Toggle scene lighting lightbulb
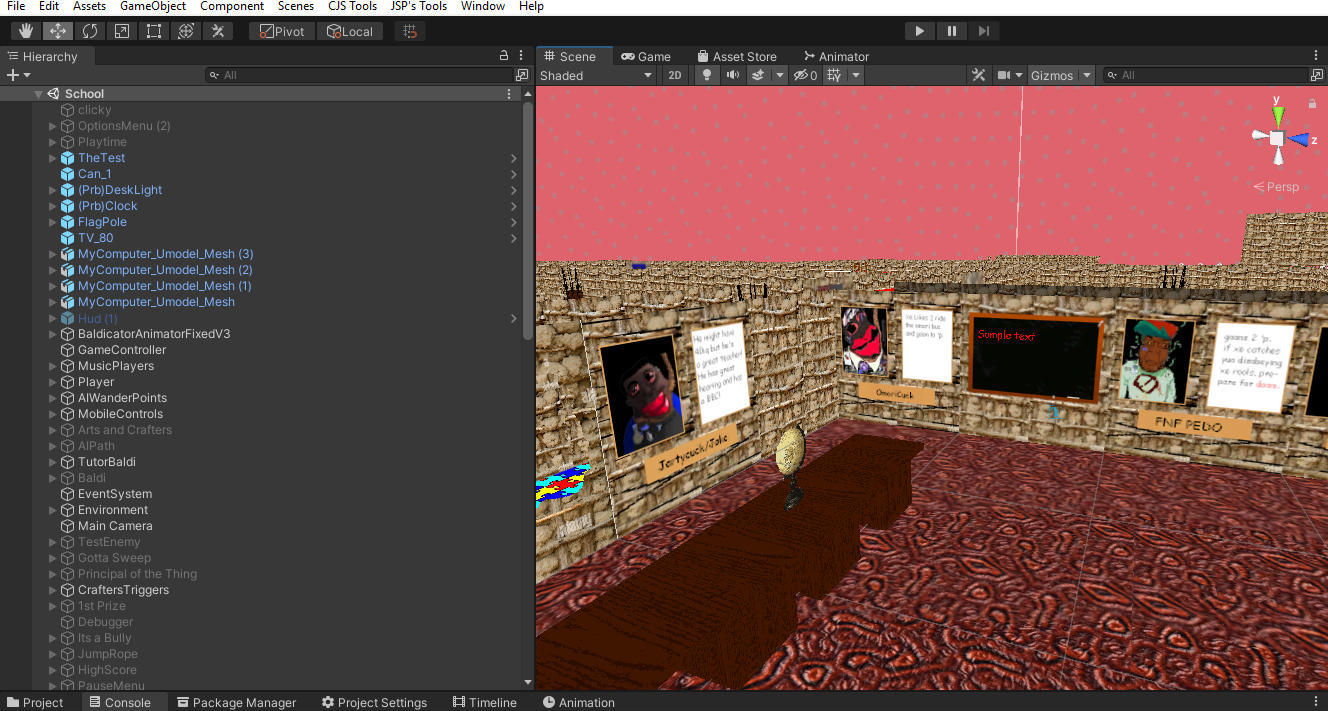1328x711 pixels. (708, 75)
